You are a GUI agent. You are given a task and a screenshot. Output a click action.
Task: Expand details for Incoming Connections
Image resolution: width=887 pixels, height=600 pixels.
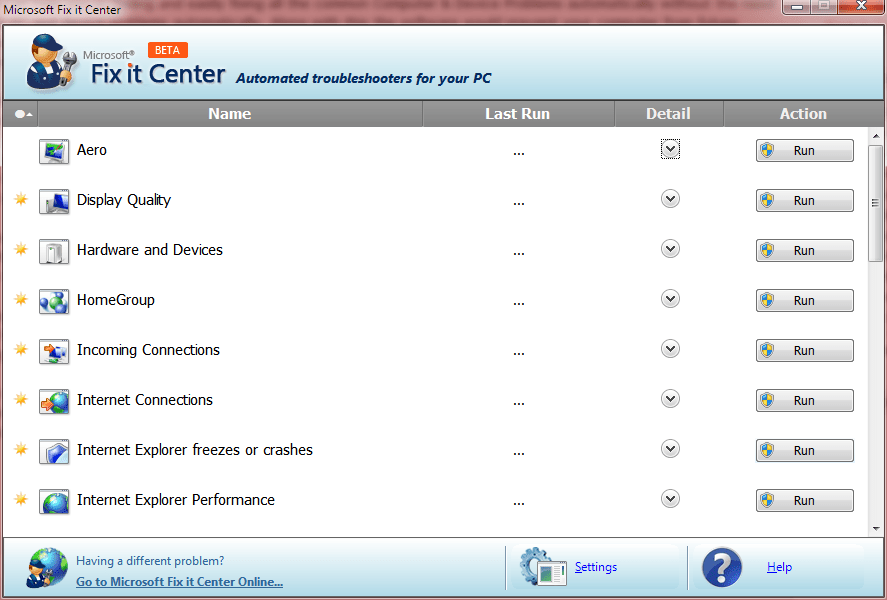[670, 349]
